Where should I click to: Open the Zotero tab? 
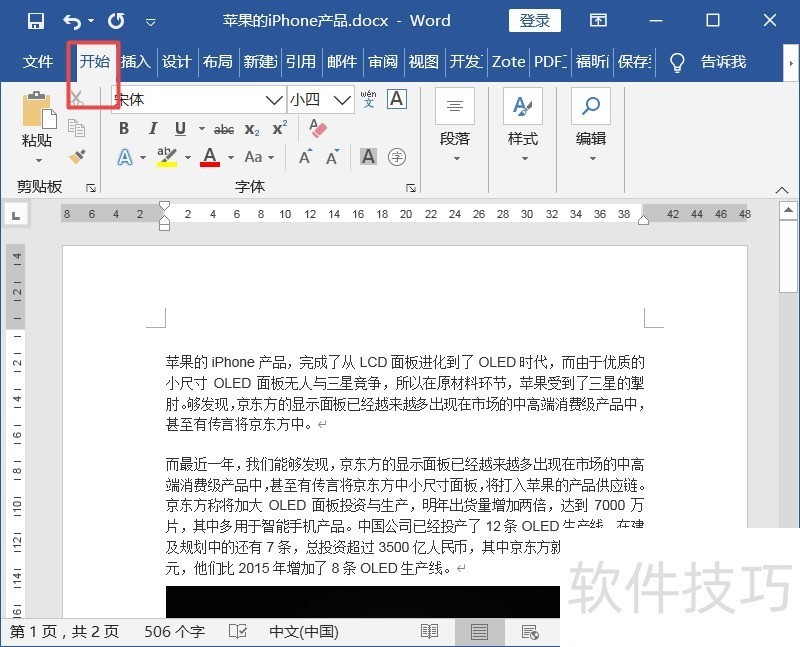508,62
